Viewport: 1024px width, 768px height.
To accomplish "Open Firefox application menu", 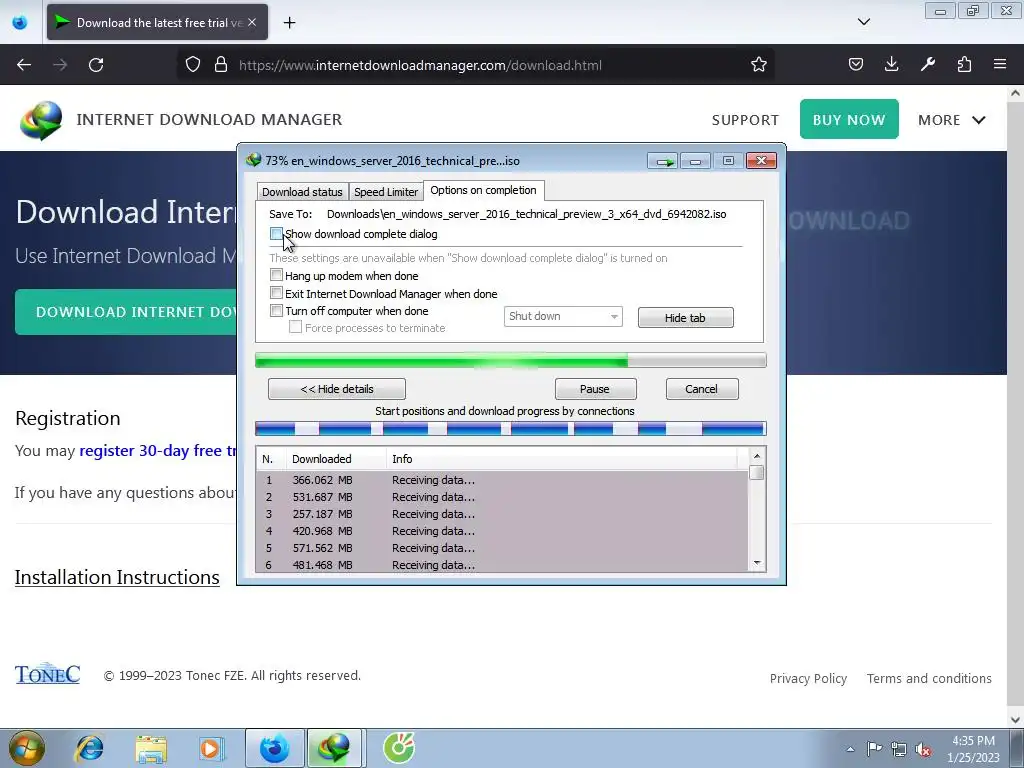I will tap(1000, 65).
